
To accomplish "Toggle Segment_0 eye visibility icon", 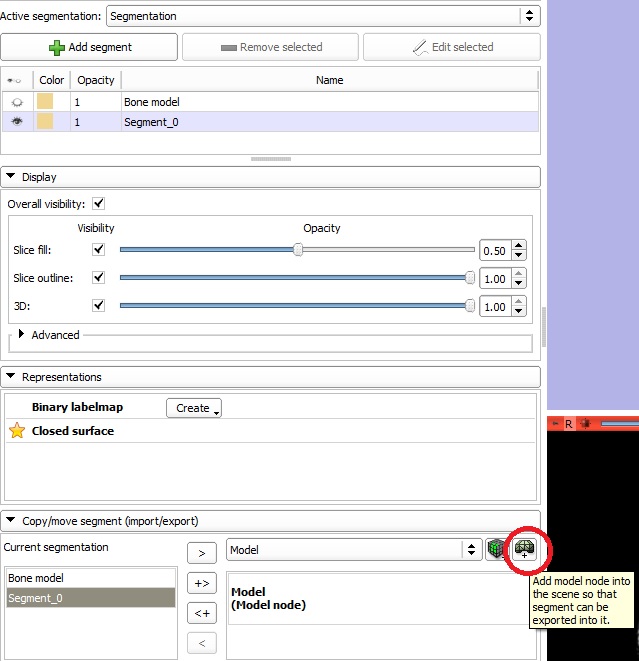I will (17, 121).
